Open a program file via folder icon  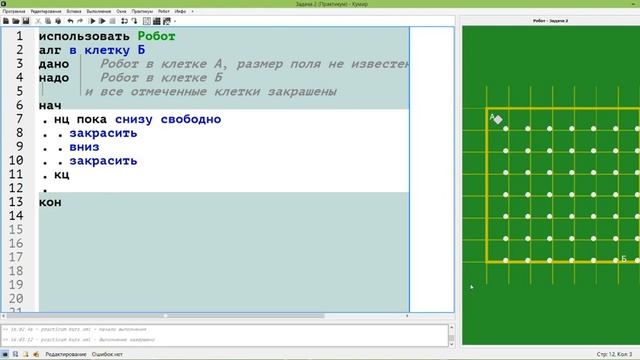tap(16, 21)
